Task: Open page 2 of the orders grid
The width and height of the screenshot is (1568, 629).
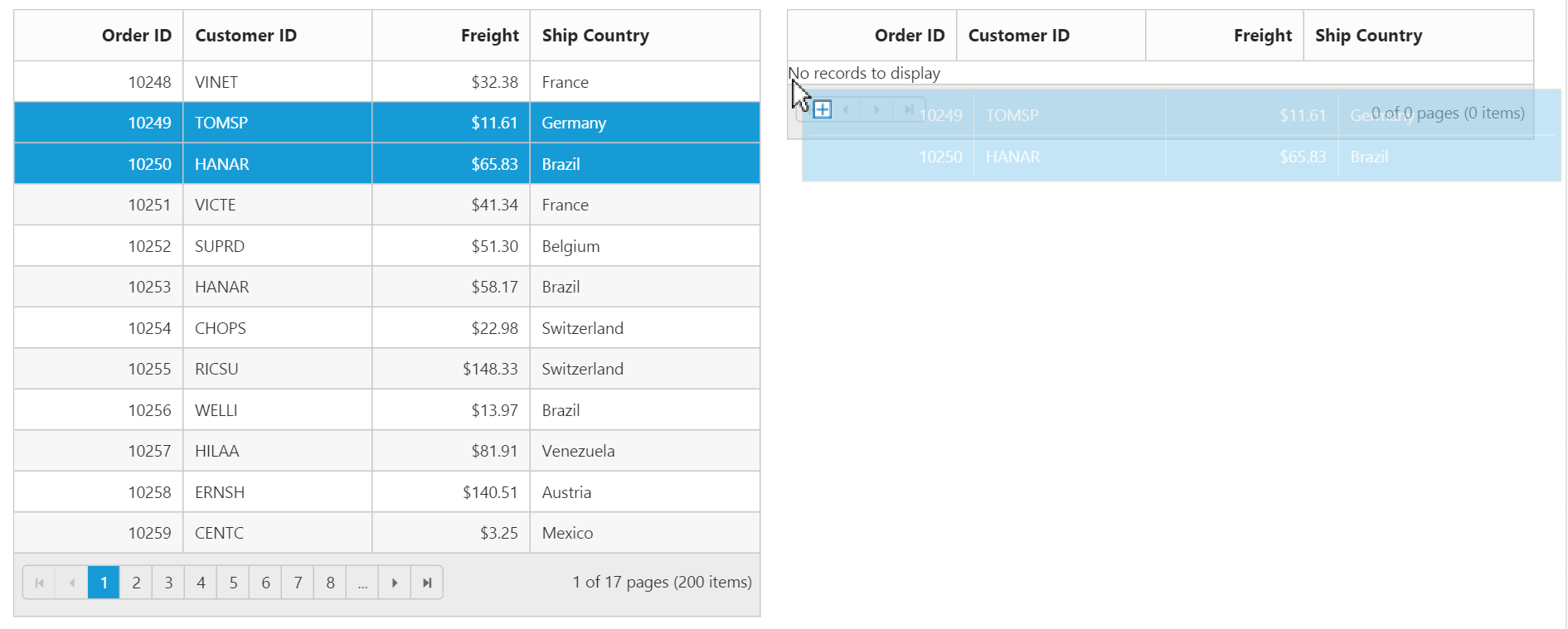Action: (x=136, y=583)
